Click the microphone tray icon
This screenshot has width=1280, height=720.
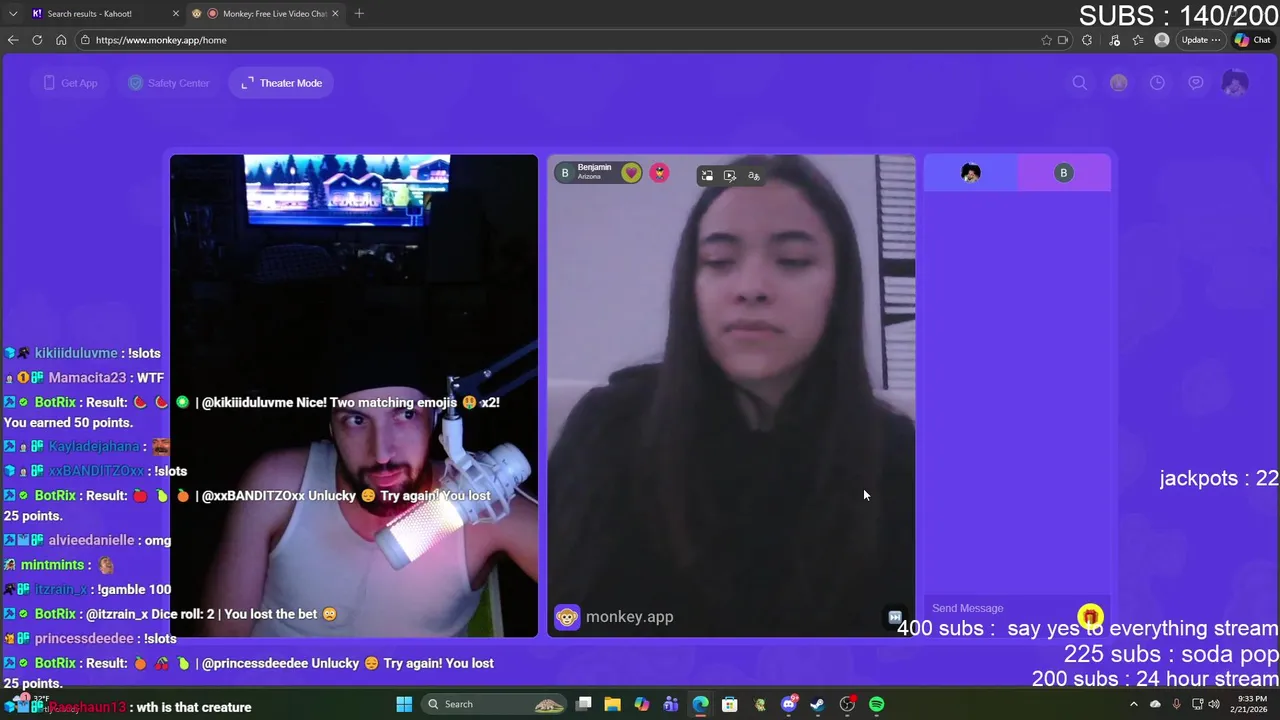coord(1176,704)
